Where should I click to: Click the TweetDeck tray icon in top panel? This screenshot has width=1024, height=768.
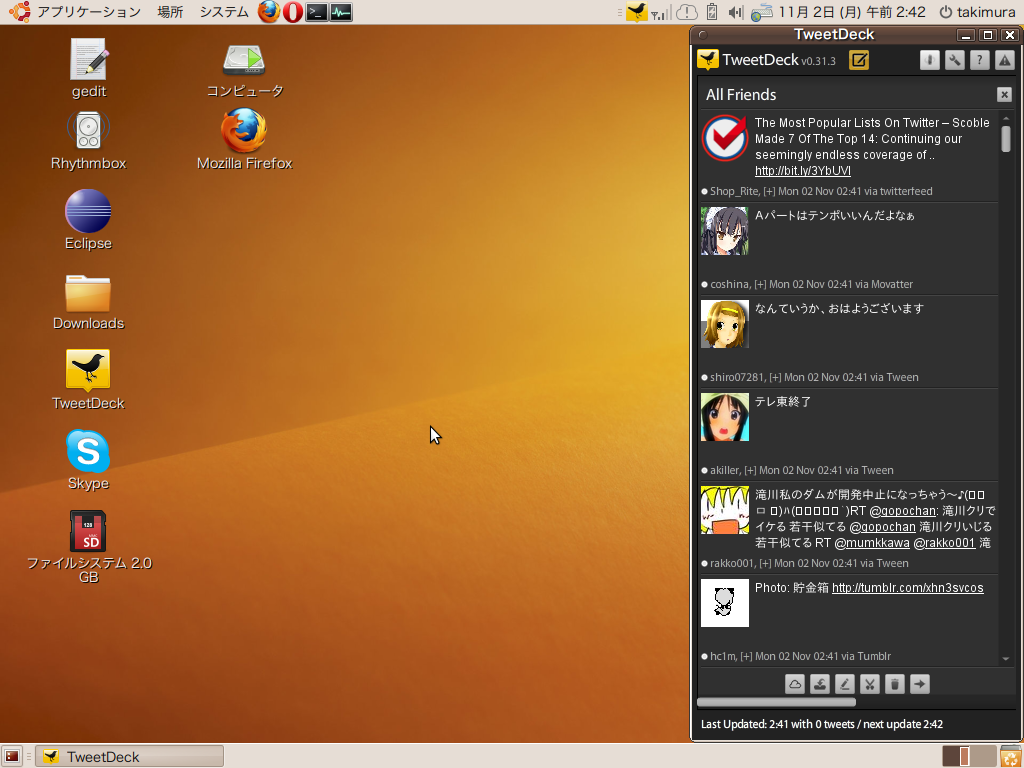tap(637, 12)
